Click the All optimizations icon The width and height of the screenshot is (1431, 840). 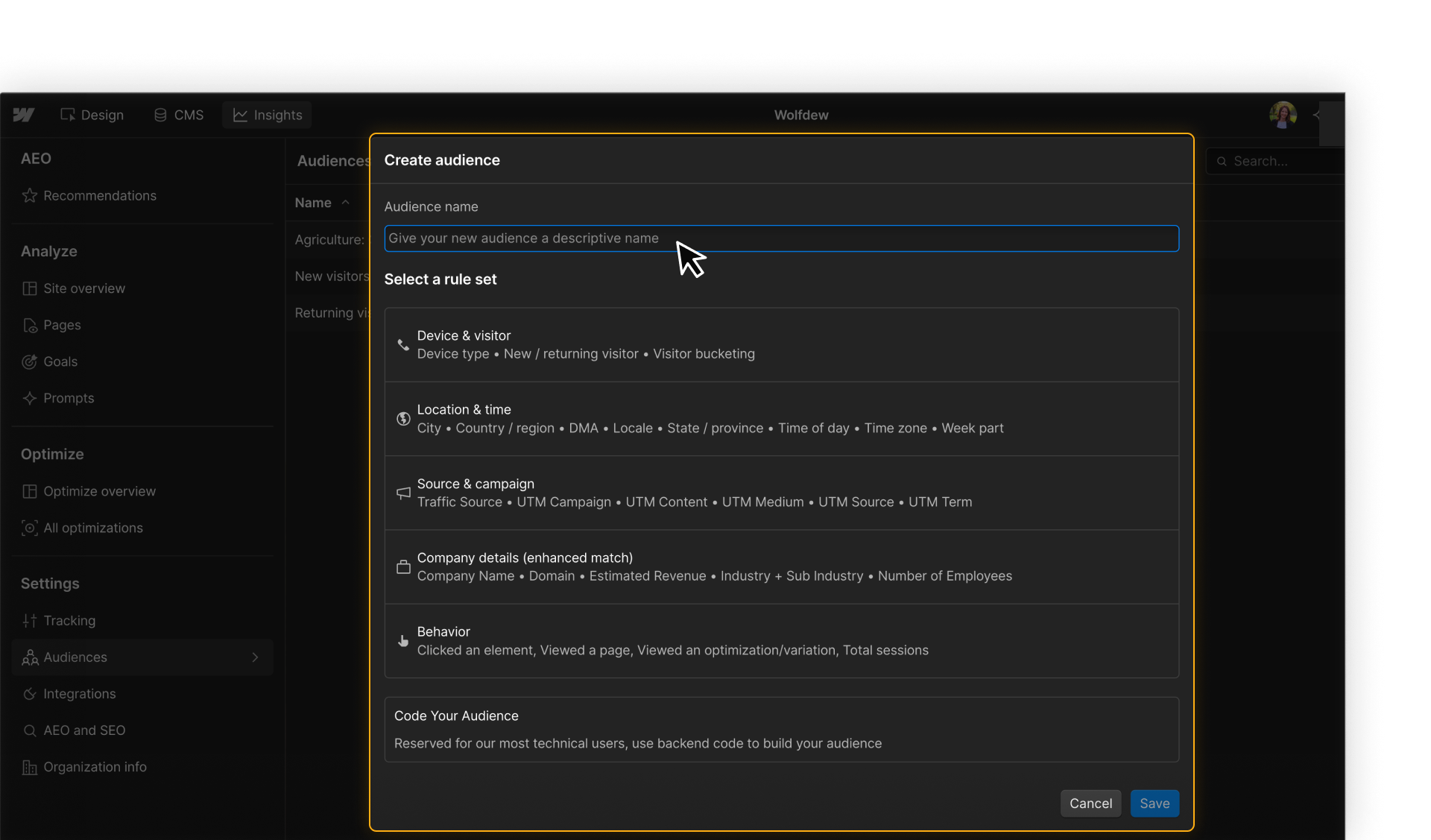pyautogui.click(x=30, y=528)
